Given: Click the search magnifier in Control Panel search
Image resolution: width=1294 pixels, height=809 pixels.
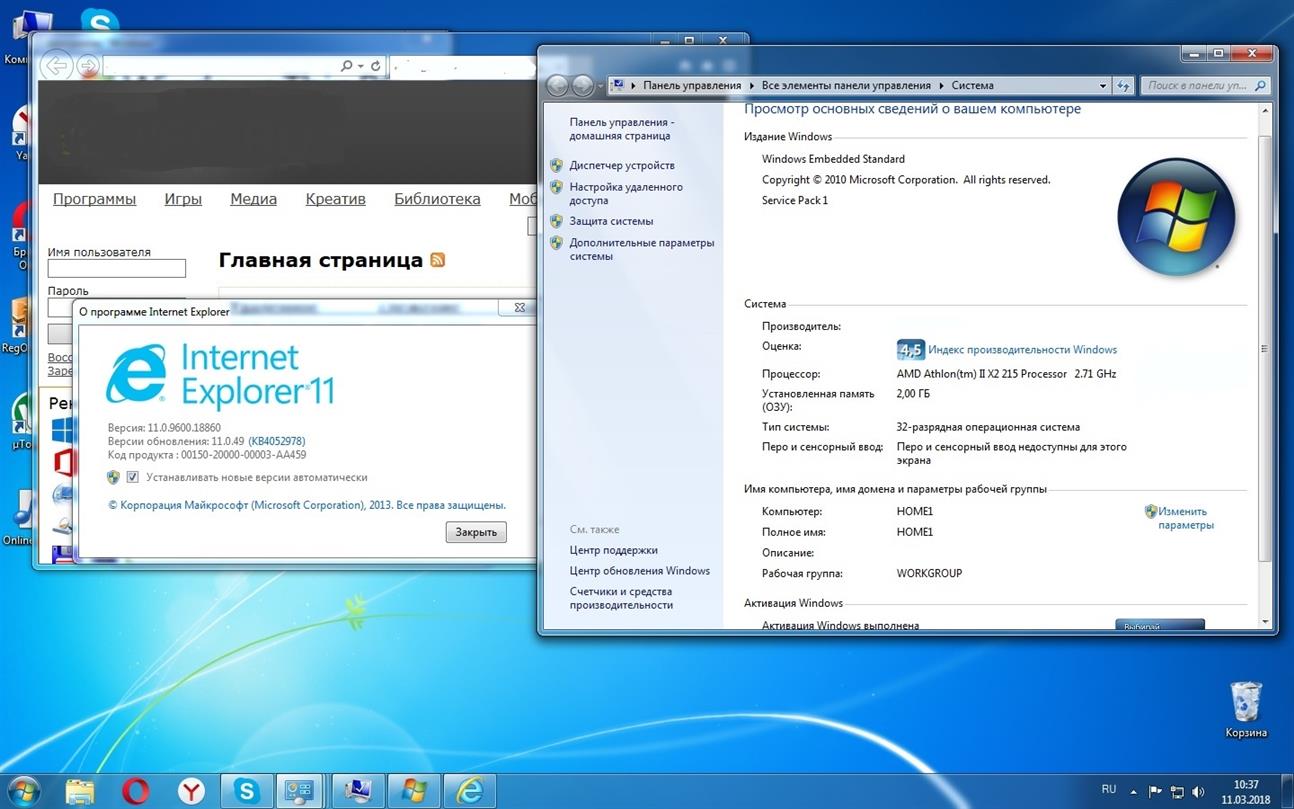Looking at the screenshot, I should [1260, 86].
